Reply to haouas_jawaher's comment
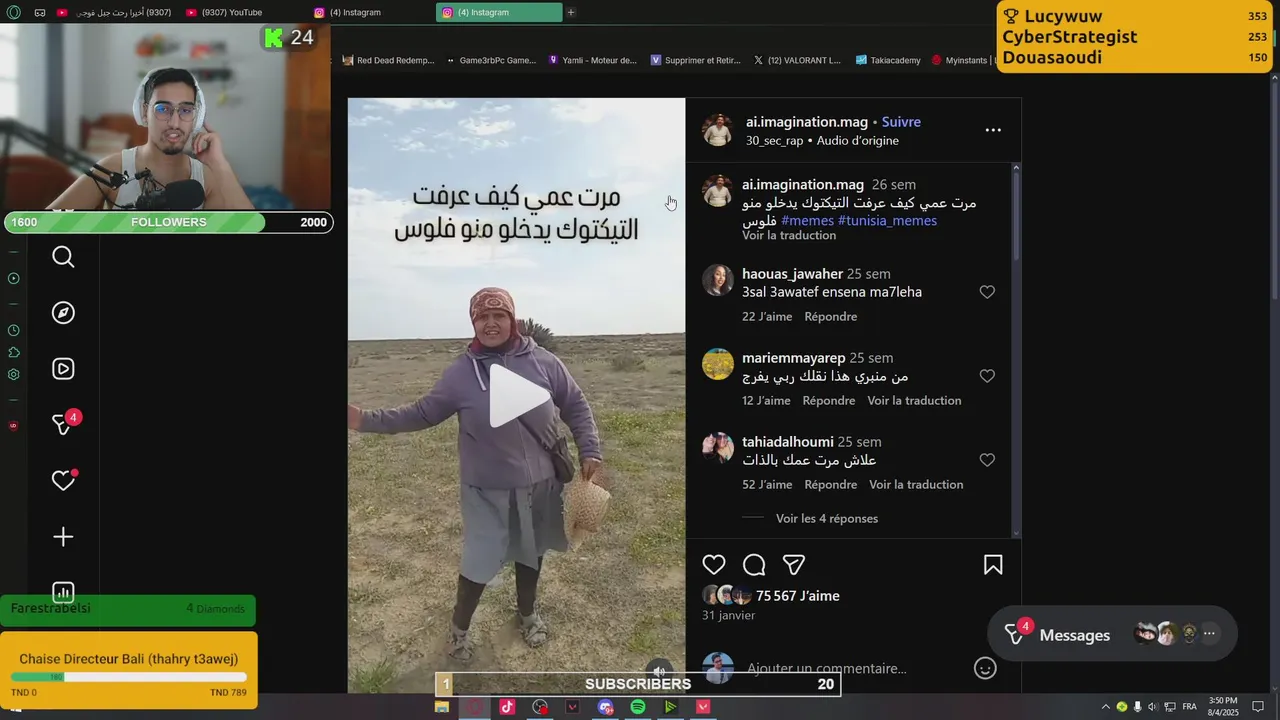This screenshot has width=1280, height=720. tap(831, 316)
